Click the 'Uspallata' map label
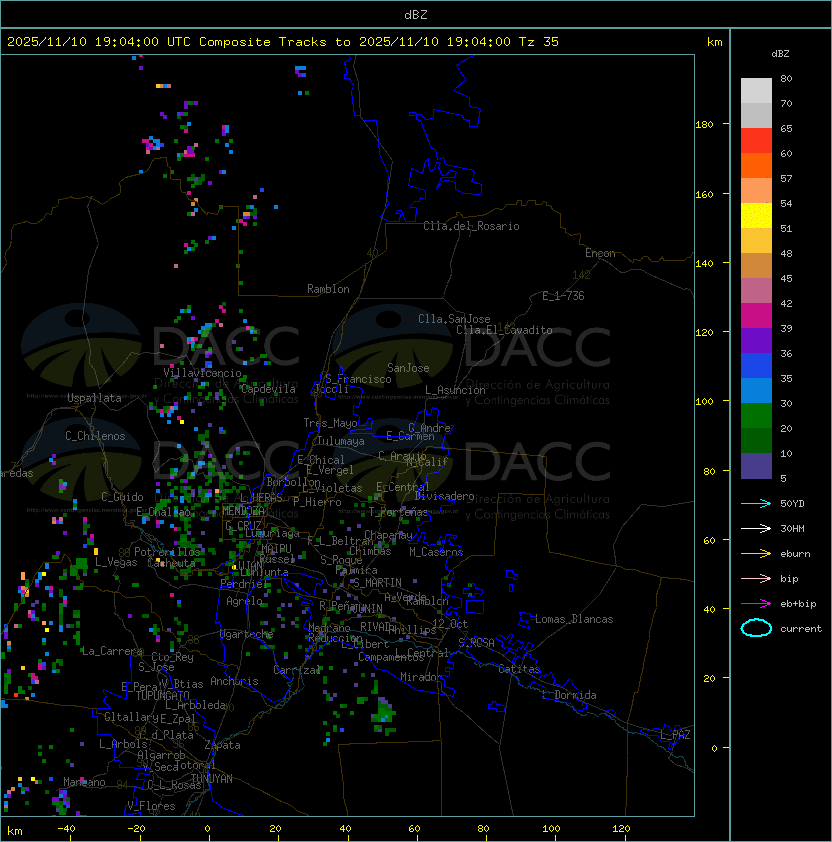832x842 pixels. [x=94, y=398]
